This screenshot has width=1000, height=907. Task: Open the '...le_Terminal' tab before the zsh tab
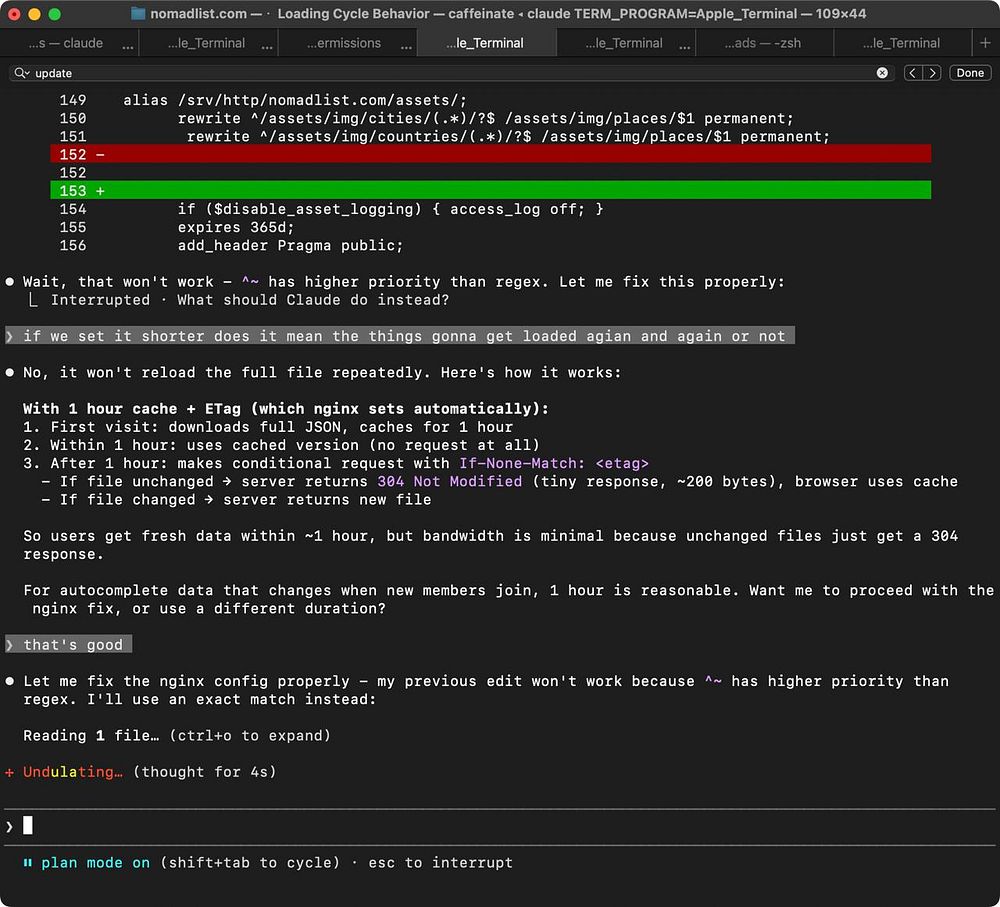point(624,43)
